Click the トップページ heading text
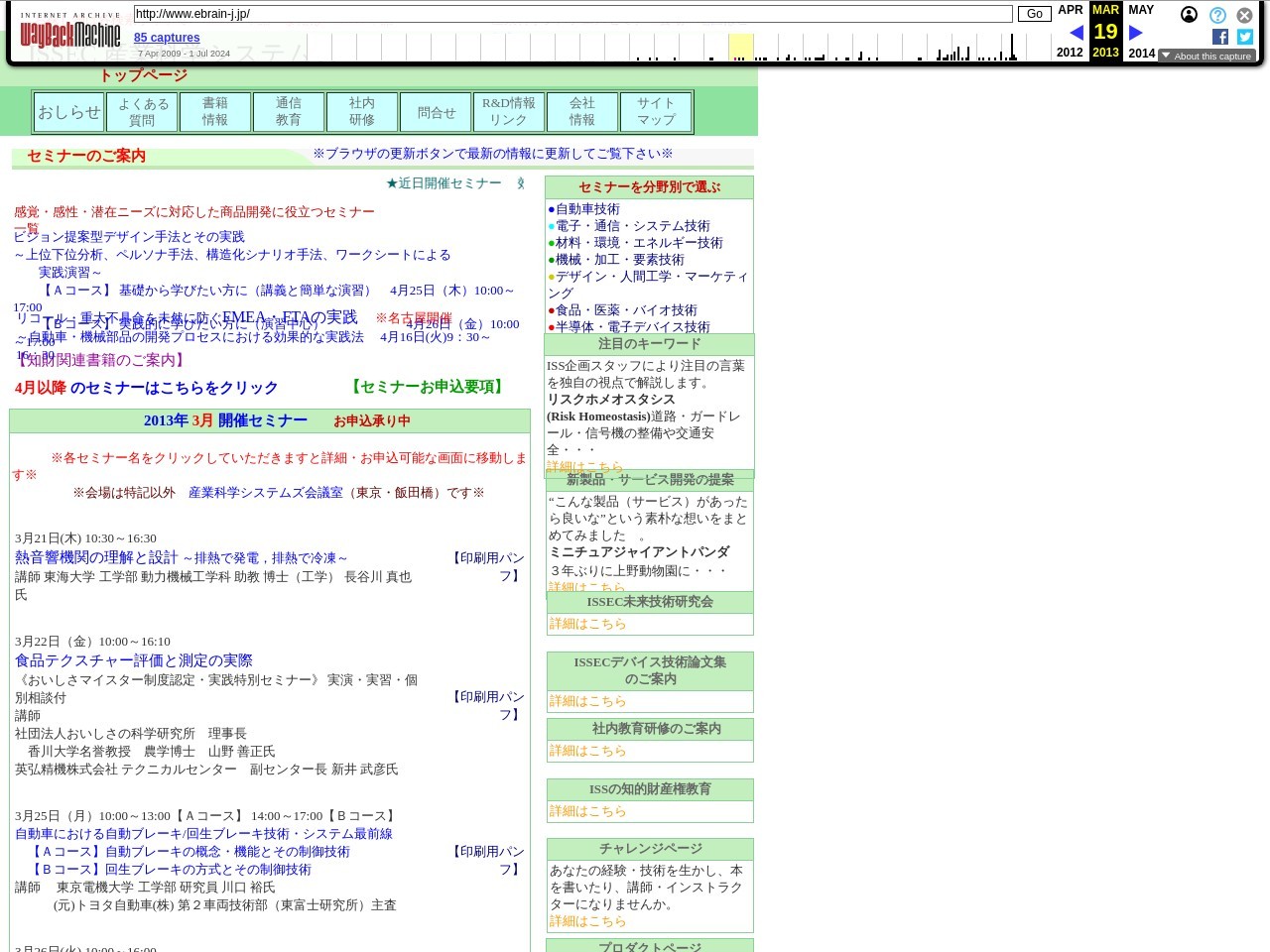The height and width of the screenshot is (952, 1270). (x=144, y=75)
